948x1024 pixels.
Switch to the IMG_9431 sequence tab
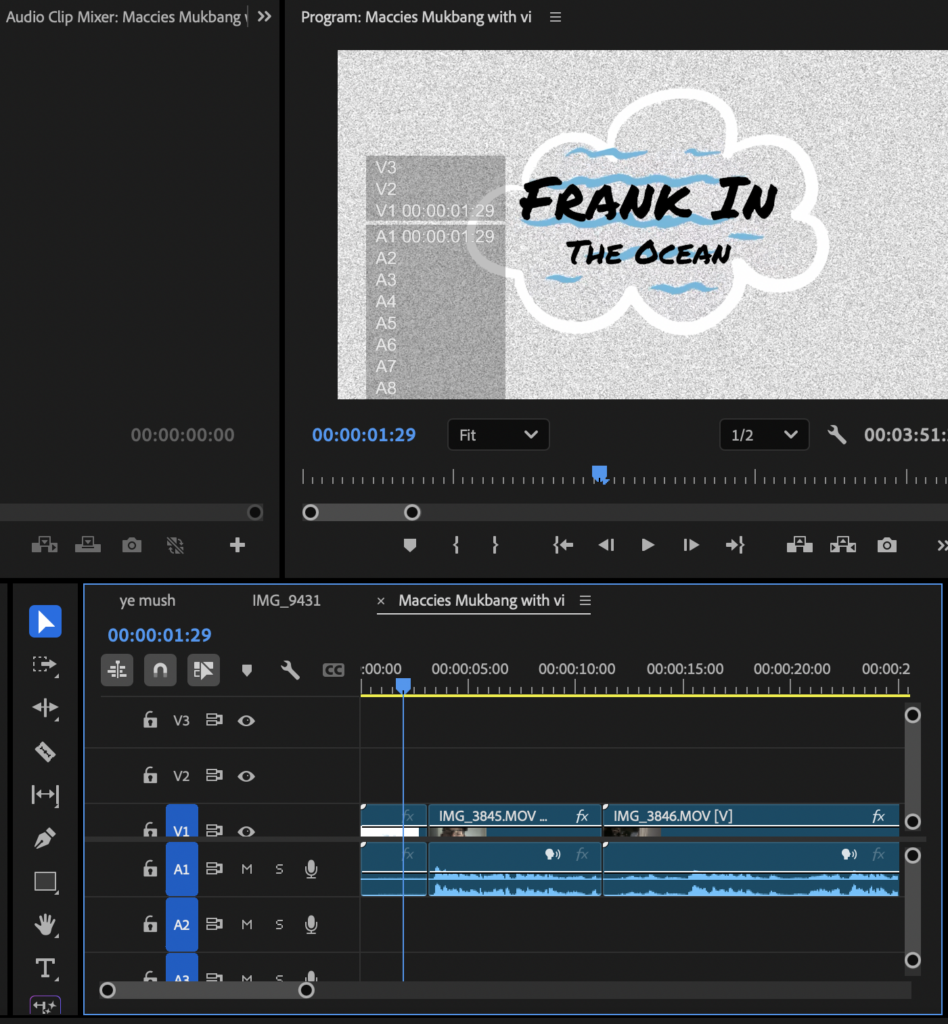point(286,600)
